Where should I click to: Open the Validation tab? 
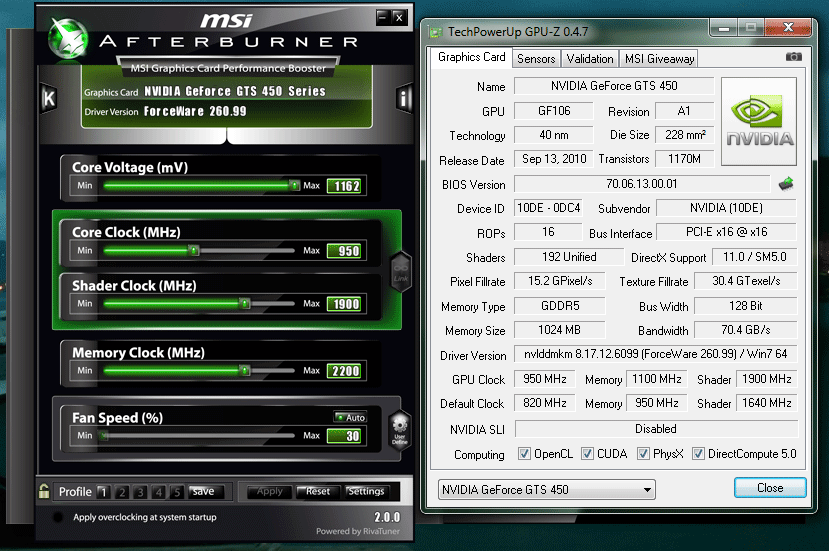[x=589, y=58]
